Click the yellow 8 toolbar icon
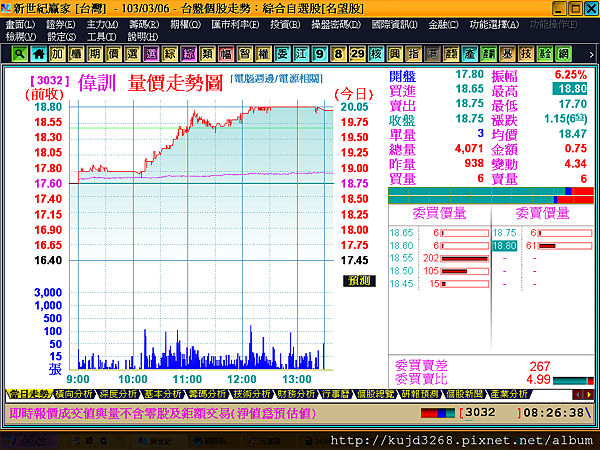The width and height of the screenshot is (600, 450). tap(338, 54)
